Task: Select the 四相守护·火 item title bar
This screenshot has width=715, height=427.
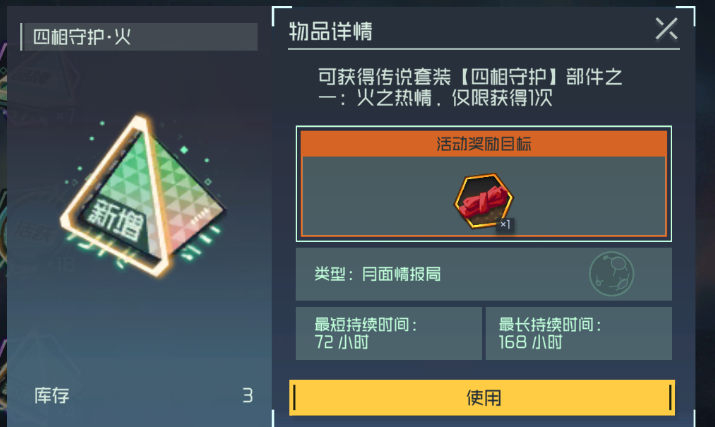Action: click(x=139, y=37)
